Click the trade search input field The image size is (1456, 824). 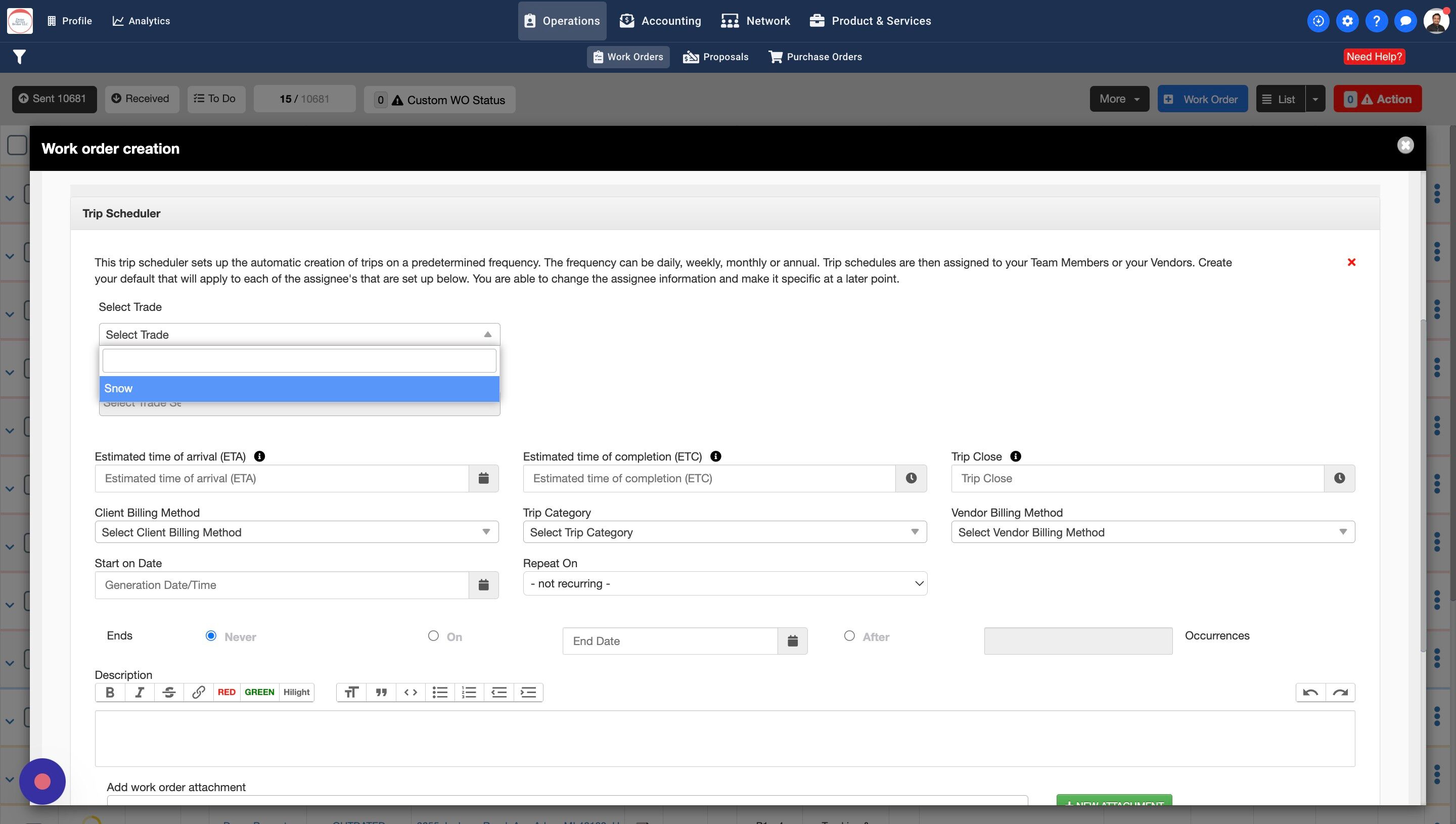(x=299, y=360)
